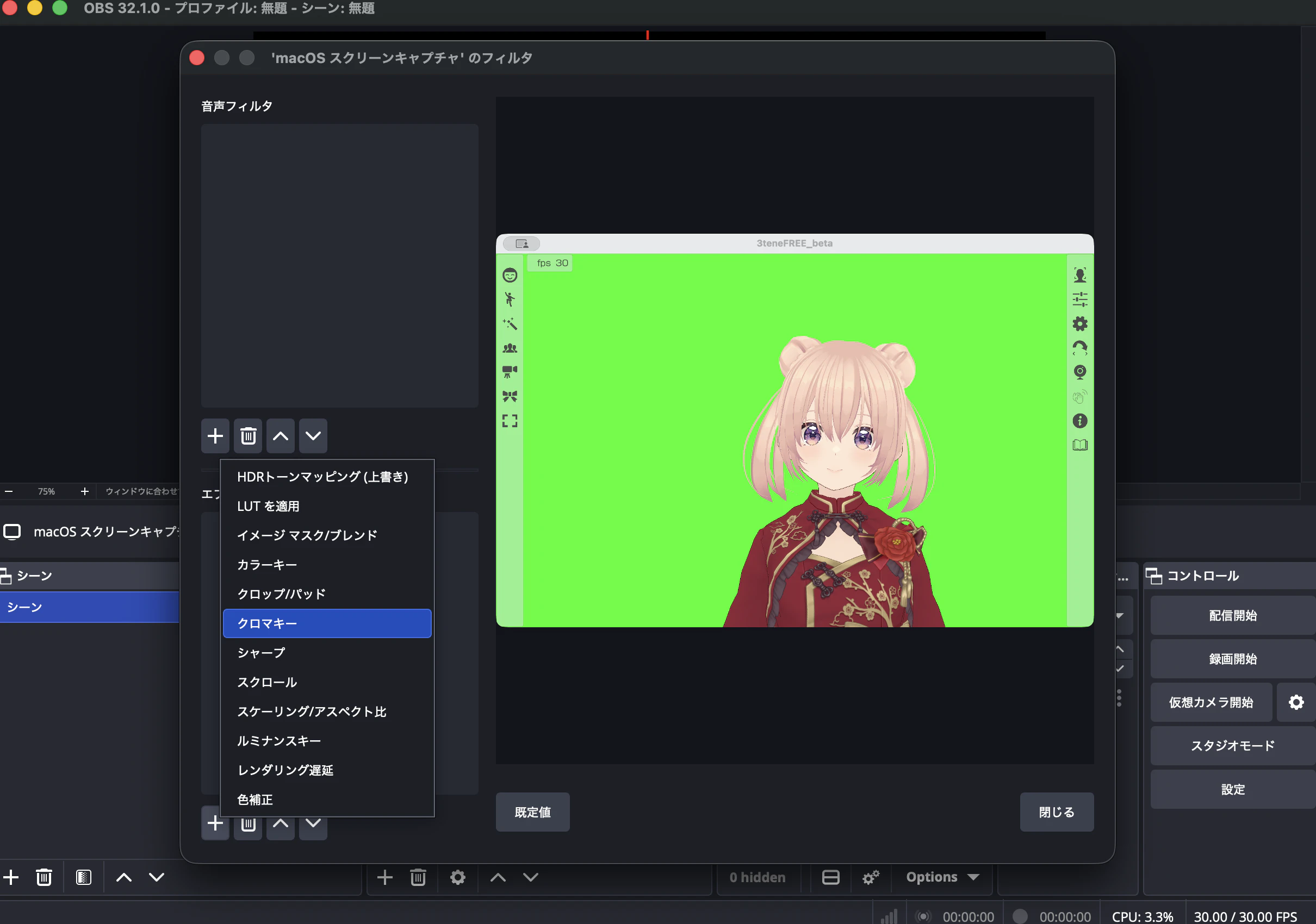Choose クロップ/パッド filter option

tap(327, 594)
